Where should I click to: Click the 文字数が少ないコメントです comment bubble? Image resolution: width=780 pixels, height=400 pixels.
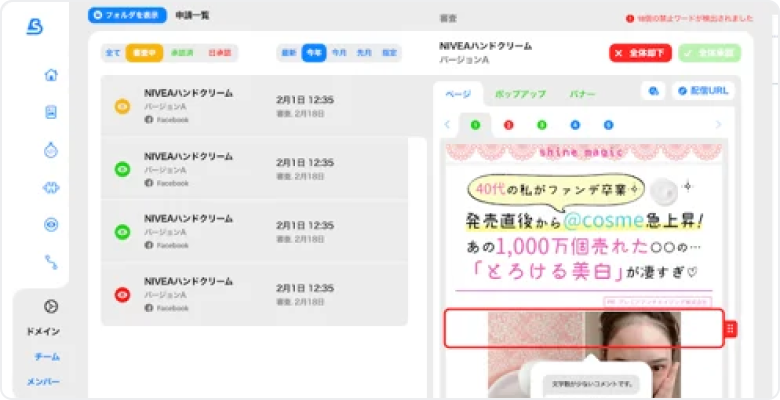(x=590, y=384)
